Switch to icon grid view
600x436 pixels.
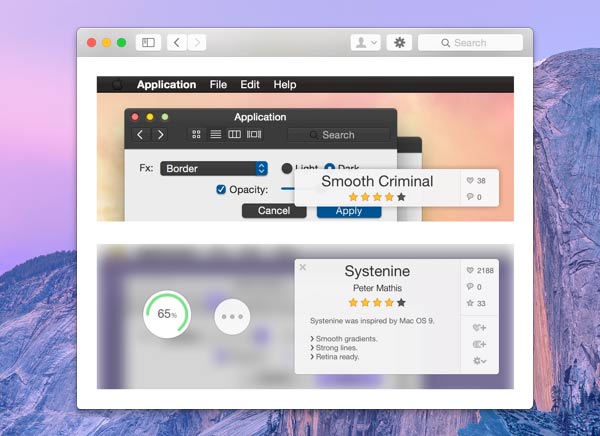[196, 134]
